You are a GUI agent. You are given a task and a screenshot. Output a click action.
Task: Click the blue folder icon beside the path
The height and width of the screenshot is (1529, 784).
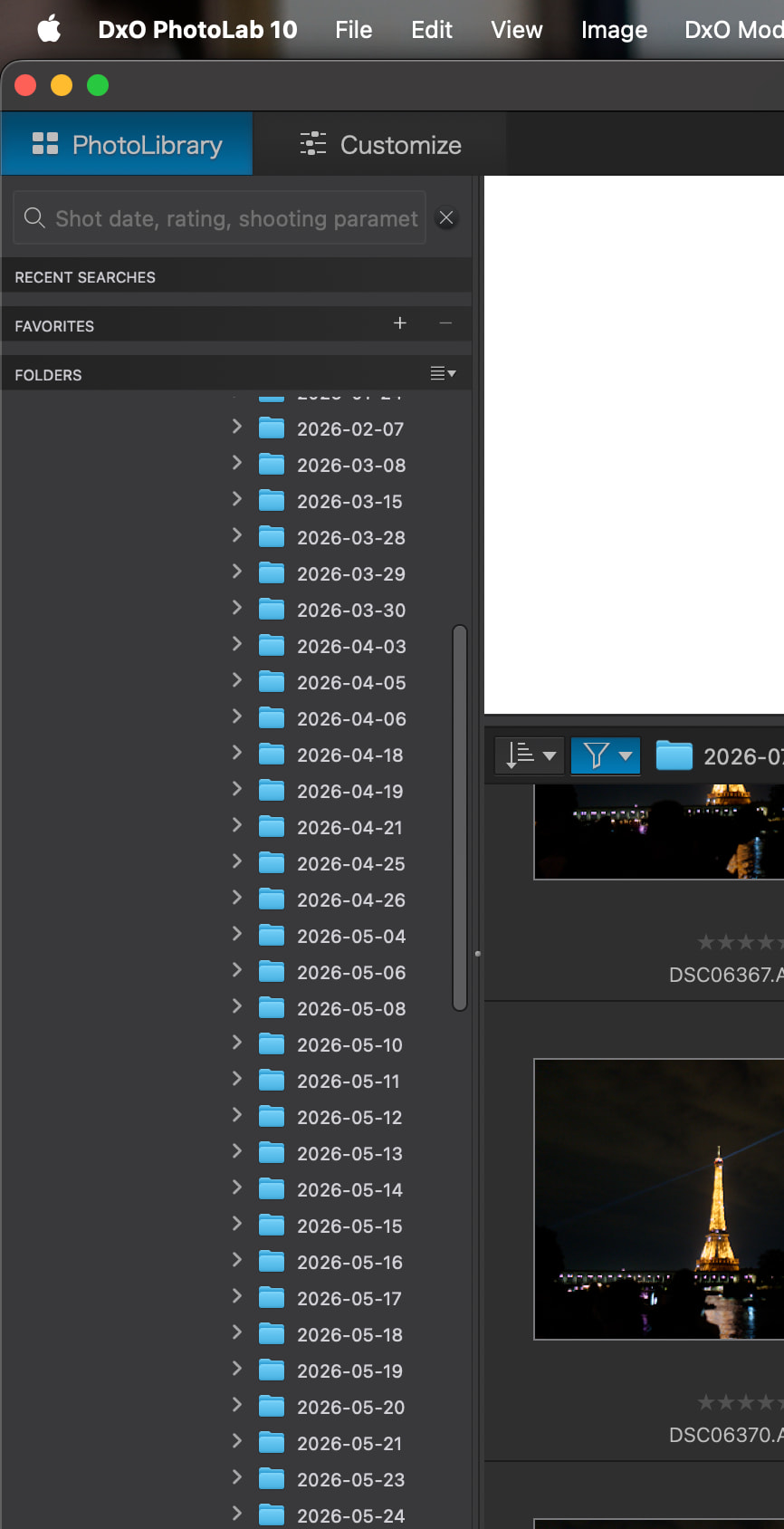pyautogui.click(x=674, y=755)
